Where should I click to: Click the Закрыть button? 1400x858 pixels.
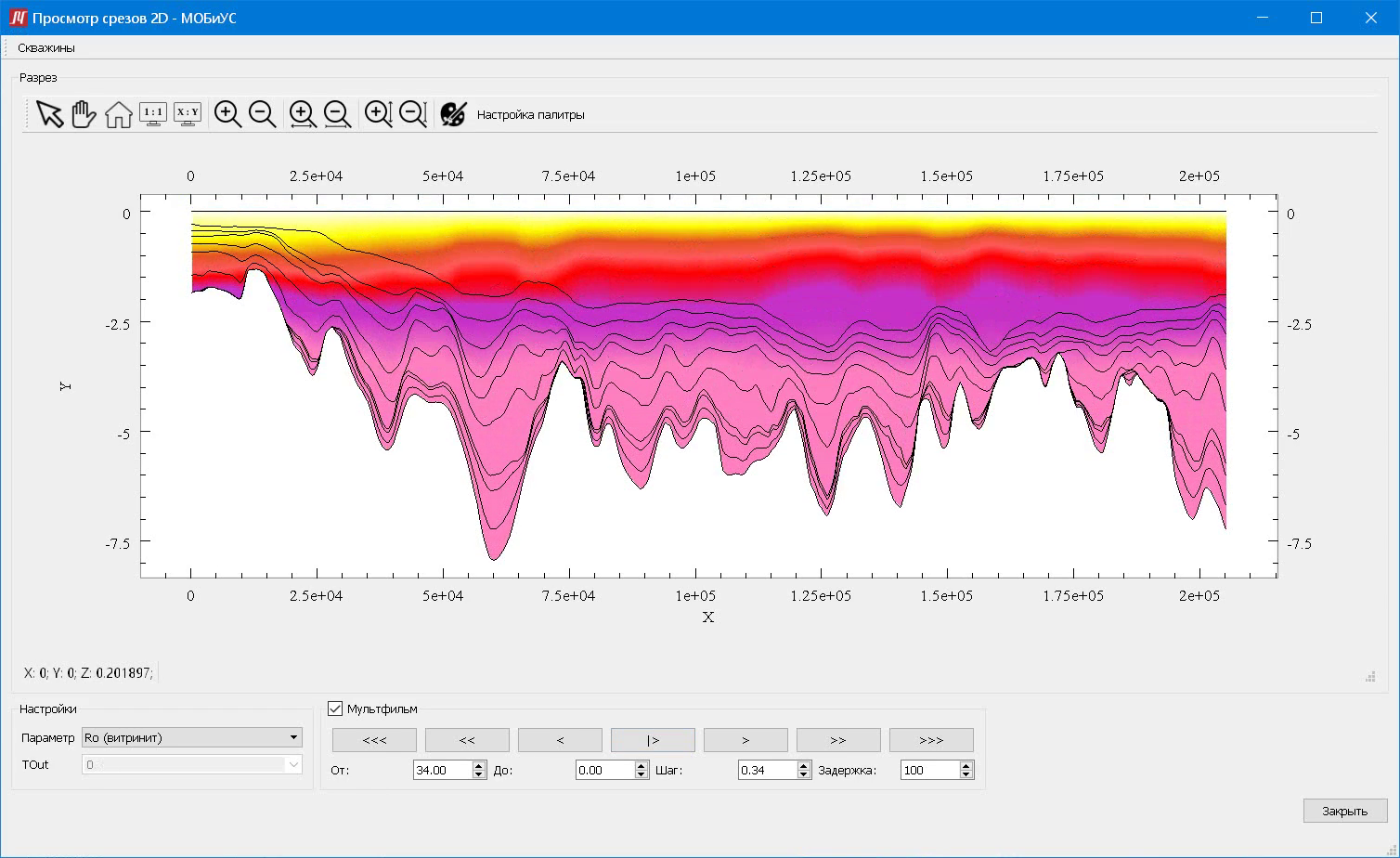point(1345,811)
